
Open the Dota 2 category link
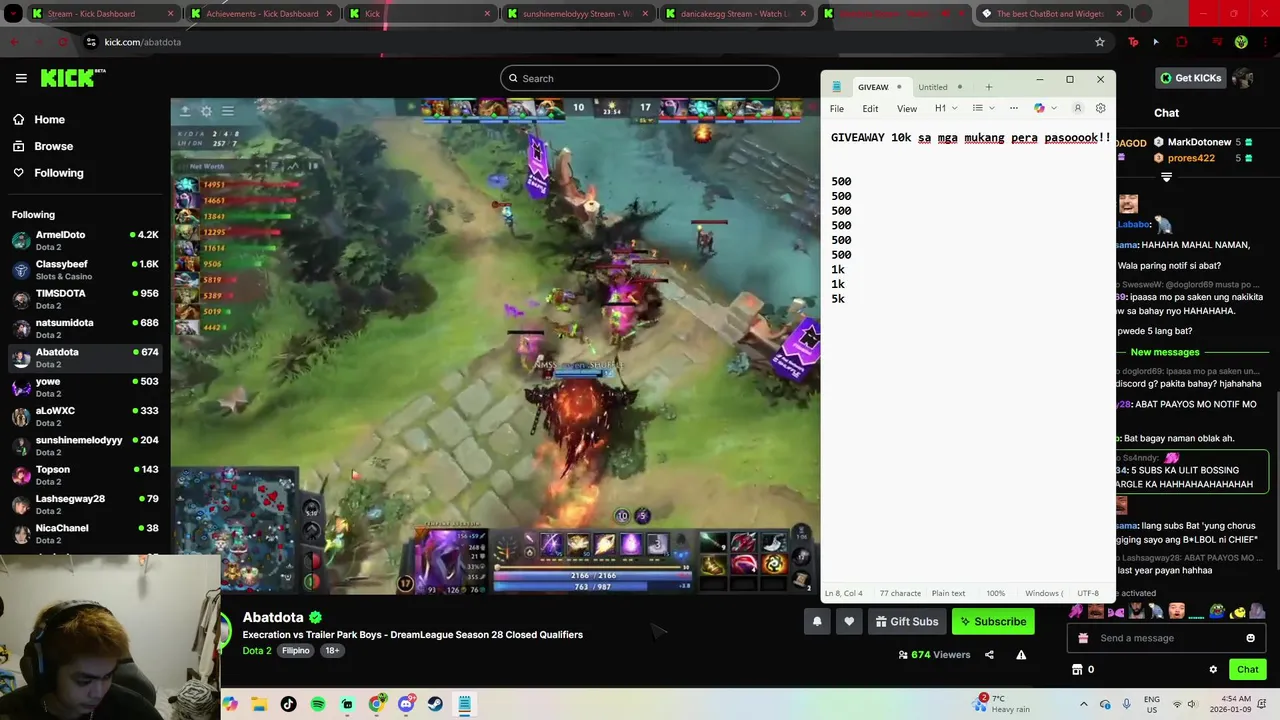coord(257,650)
